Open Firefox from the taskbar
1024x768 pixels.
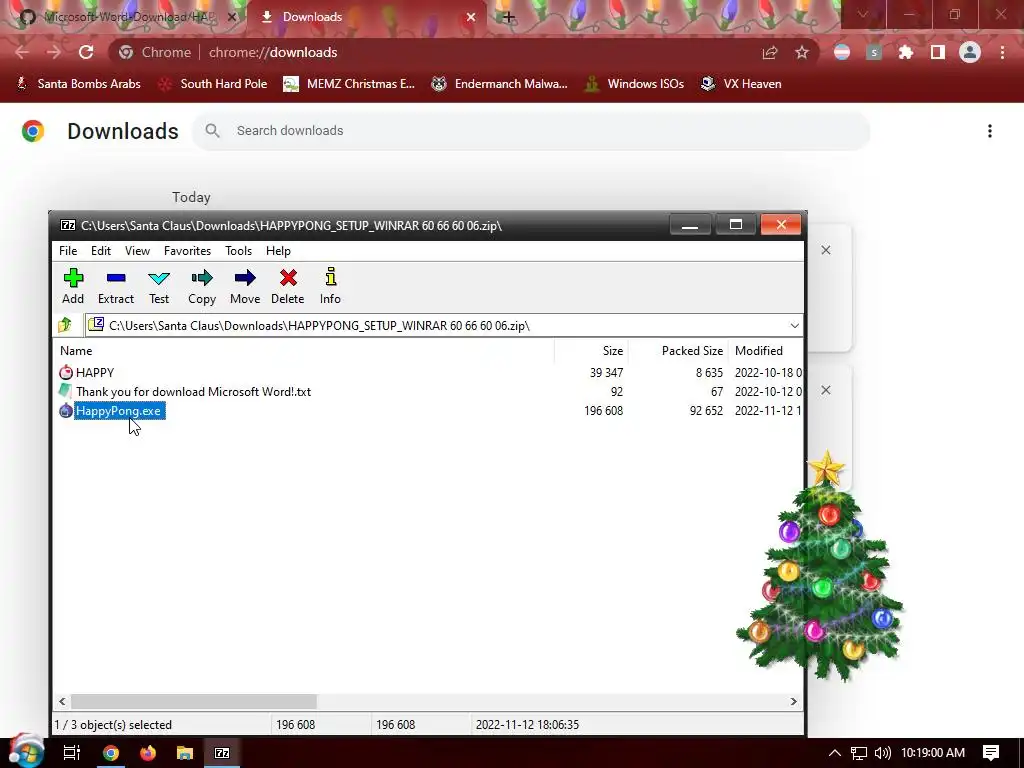148,753
